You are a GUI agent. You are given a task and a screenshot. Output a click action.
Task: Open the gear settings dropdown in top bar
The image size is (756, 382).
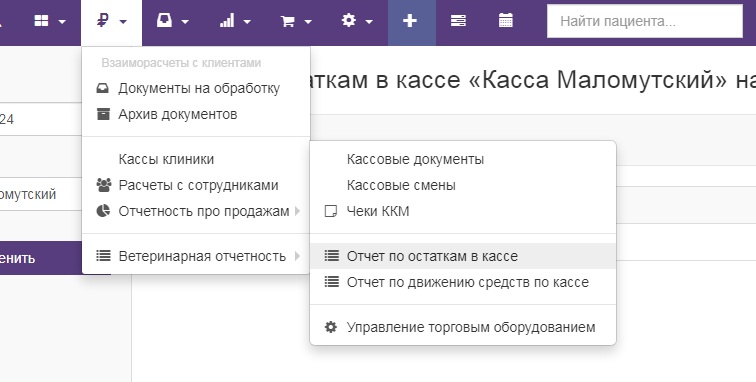click(x=357, y=21)
